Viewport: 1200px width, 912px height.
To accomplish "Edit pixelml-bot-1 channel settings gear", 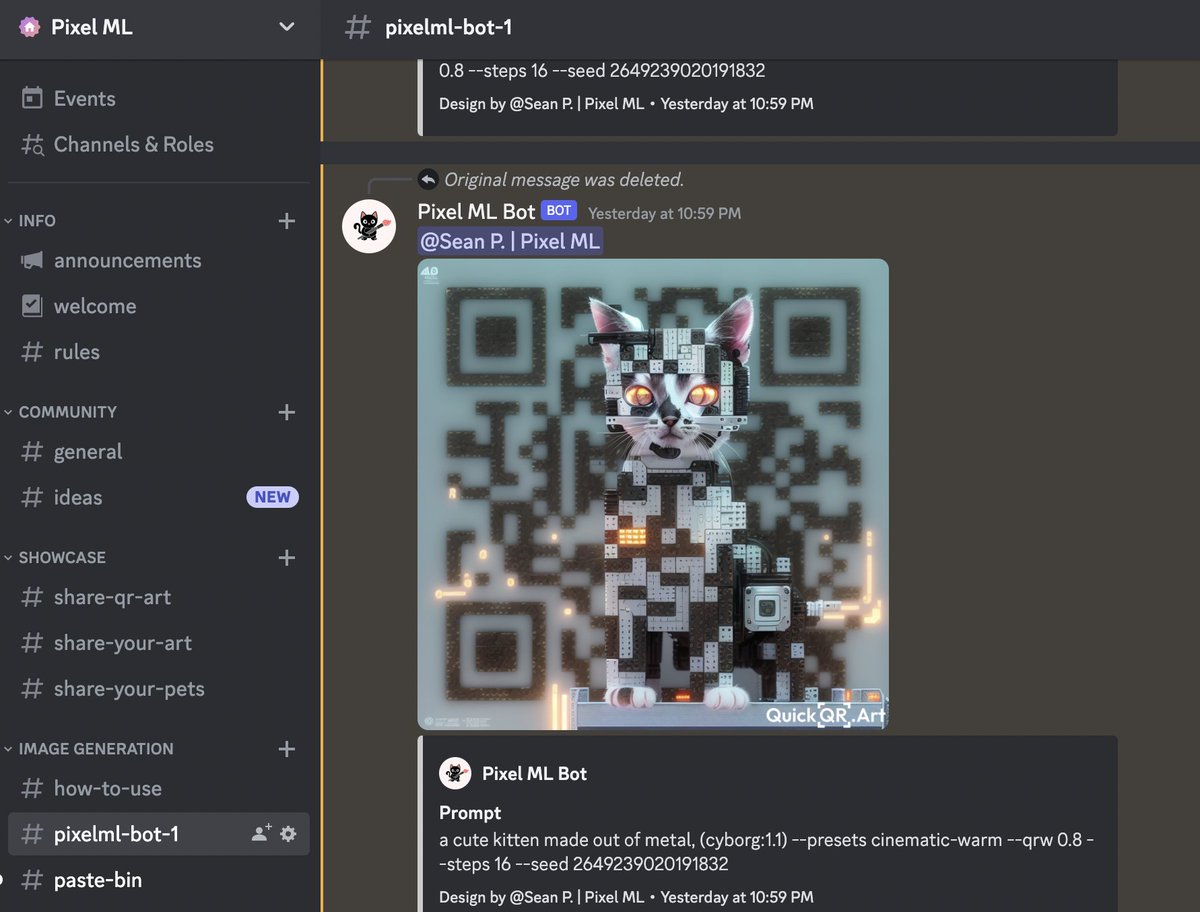I will pos(288,833).
